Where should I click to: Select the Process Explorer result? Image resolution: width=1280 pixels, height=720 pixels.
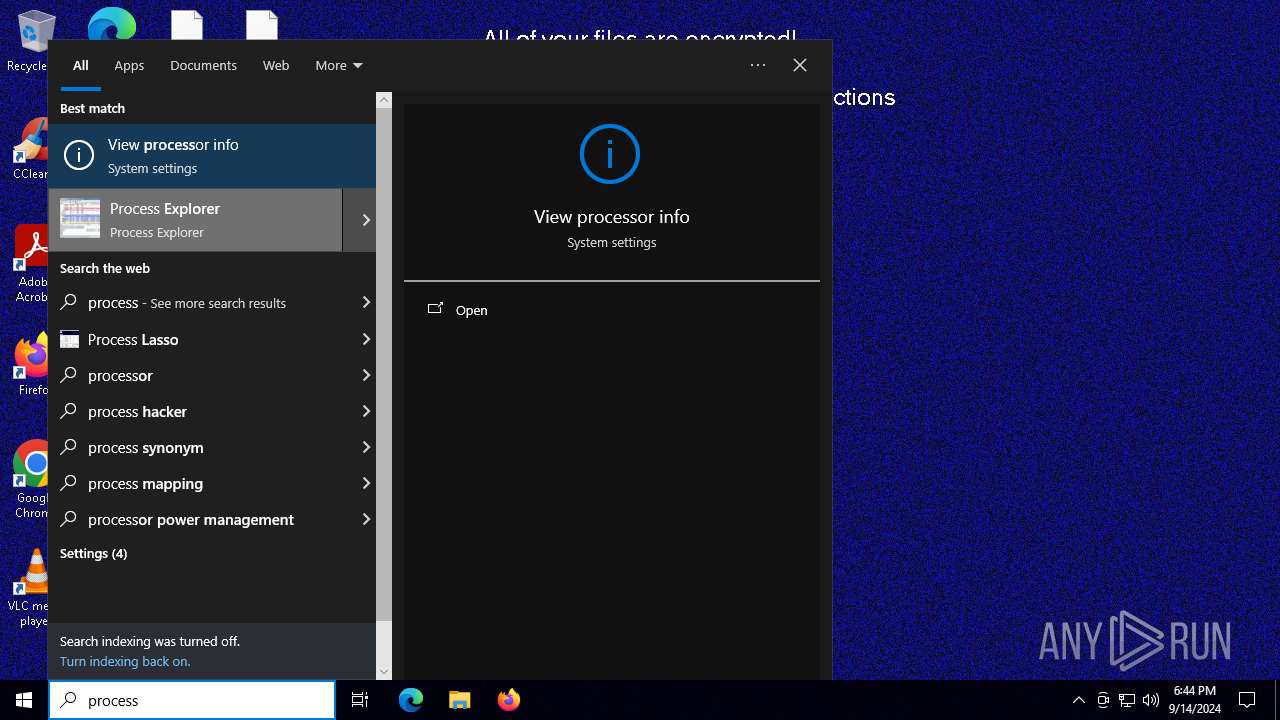pos(195,220)
